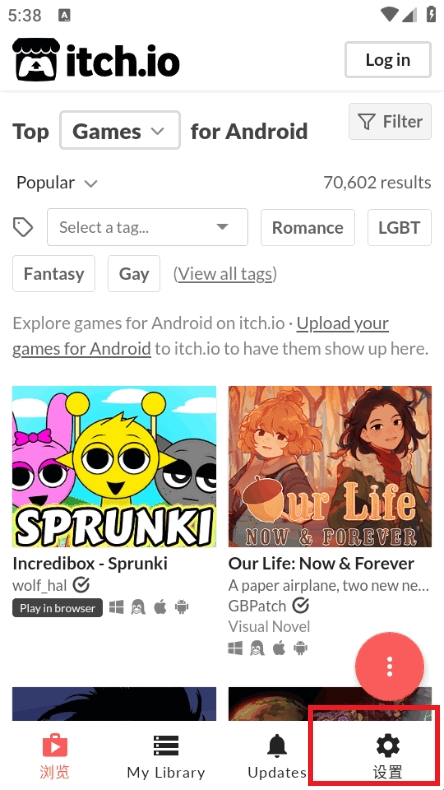Open the Incredibox - Sprunki thumbnail

(114, 467)
